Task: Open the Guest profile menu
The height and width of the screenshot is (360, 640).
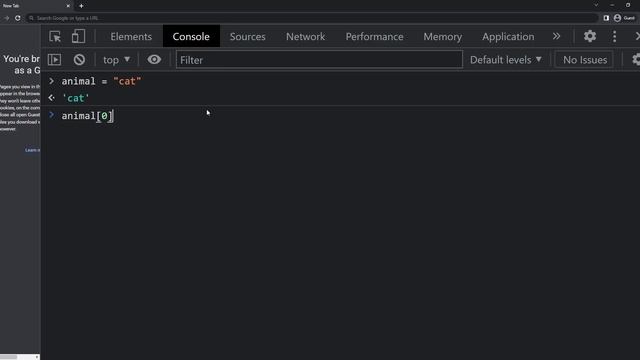Action: 624,18
